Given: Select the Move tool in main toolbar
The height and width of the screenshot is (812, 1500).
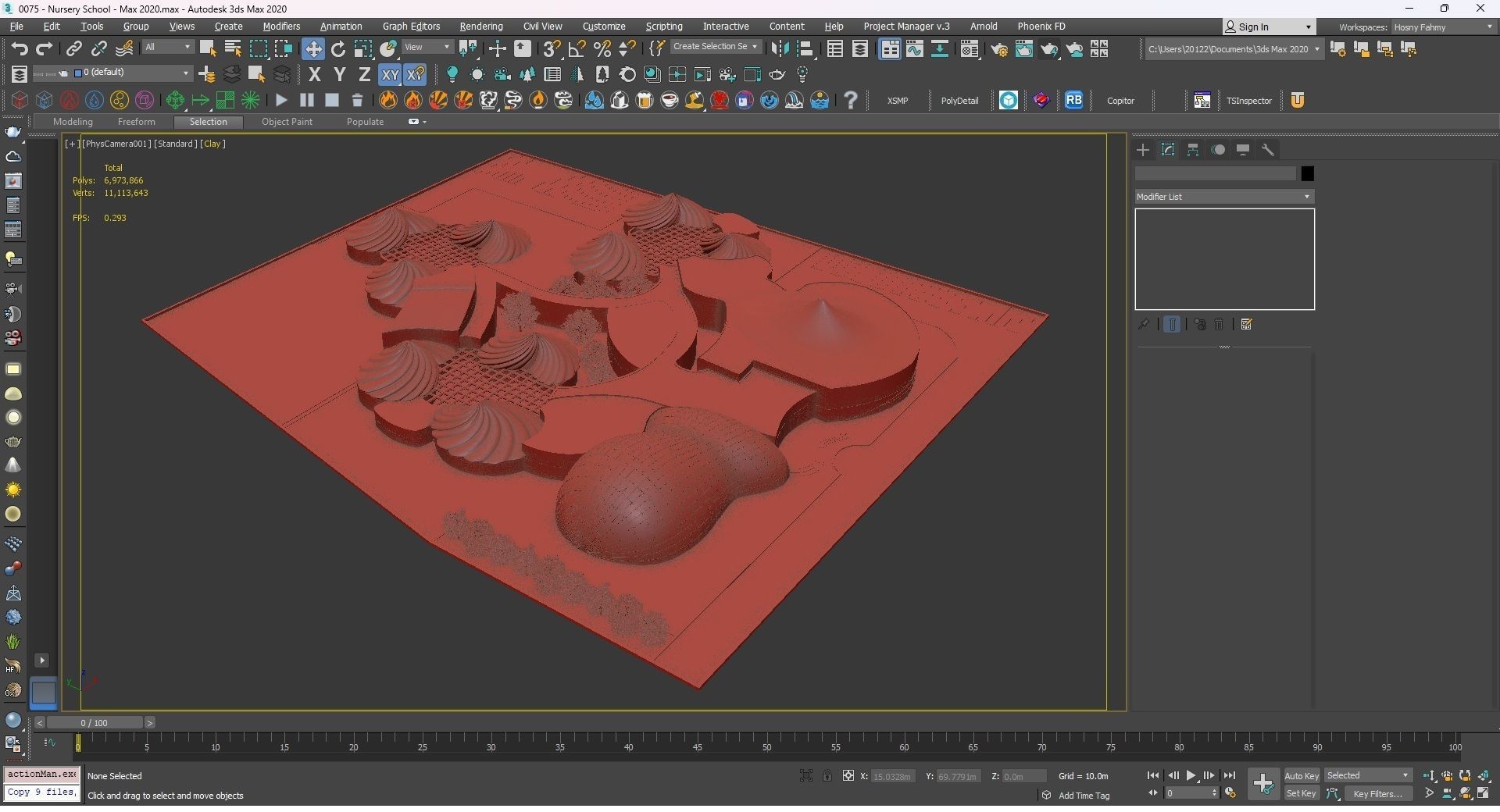Looking at the screenshot, I should pos(312,49).
